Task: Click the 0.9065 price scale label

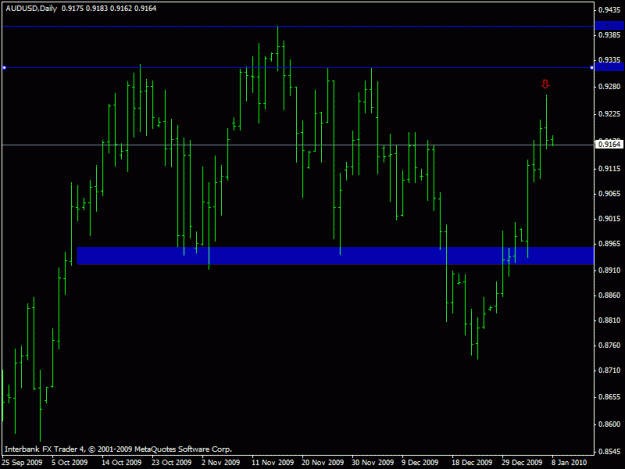Action: 609,194
